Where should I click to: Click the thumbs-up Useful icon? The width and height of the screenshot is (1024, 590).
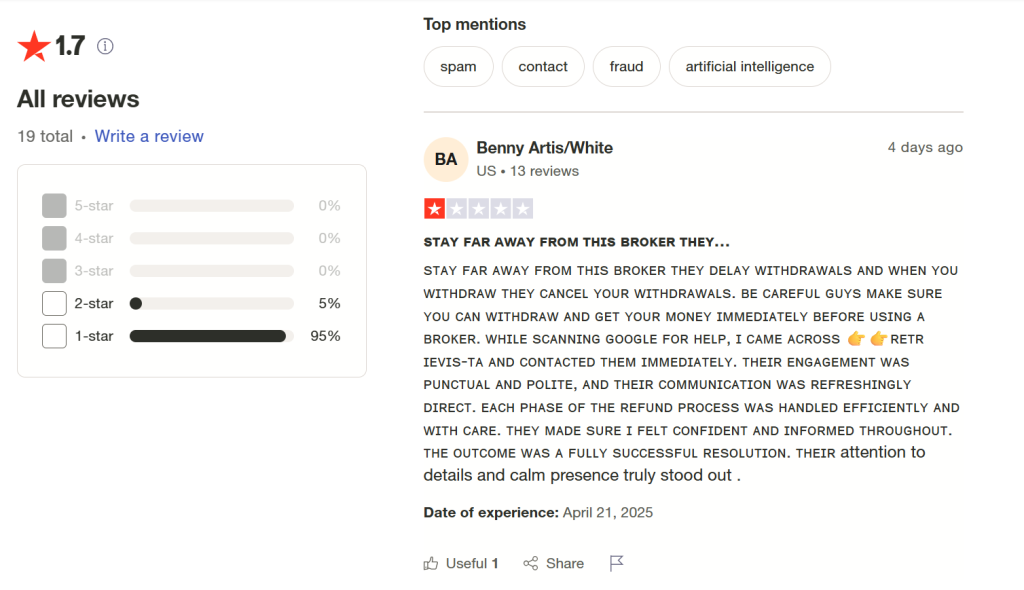tap(431, 563)
